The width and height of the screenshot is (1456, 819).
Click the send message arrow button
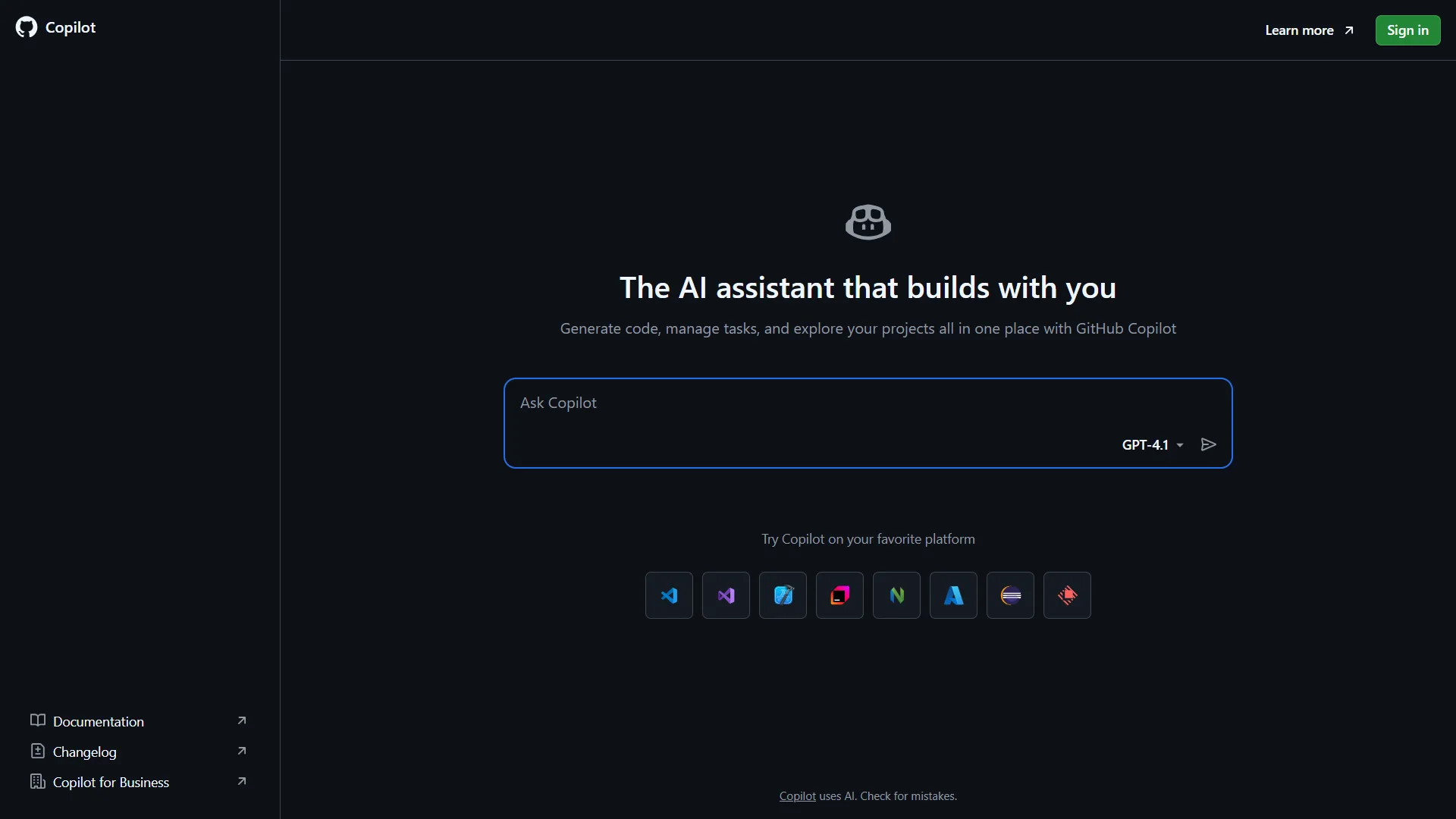(1208, 444)
